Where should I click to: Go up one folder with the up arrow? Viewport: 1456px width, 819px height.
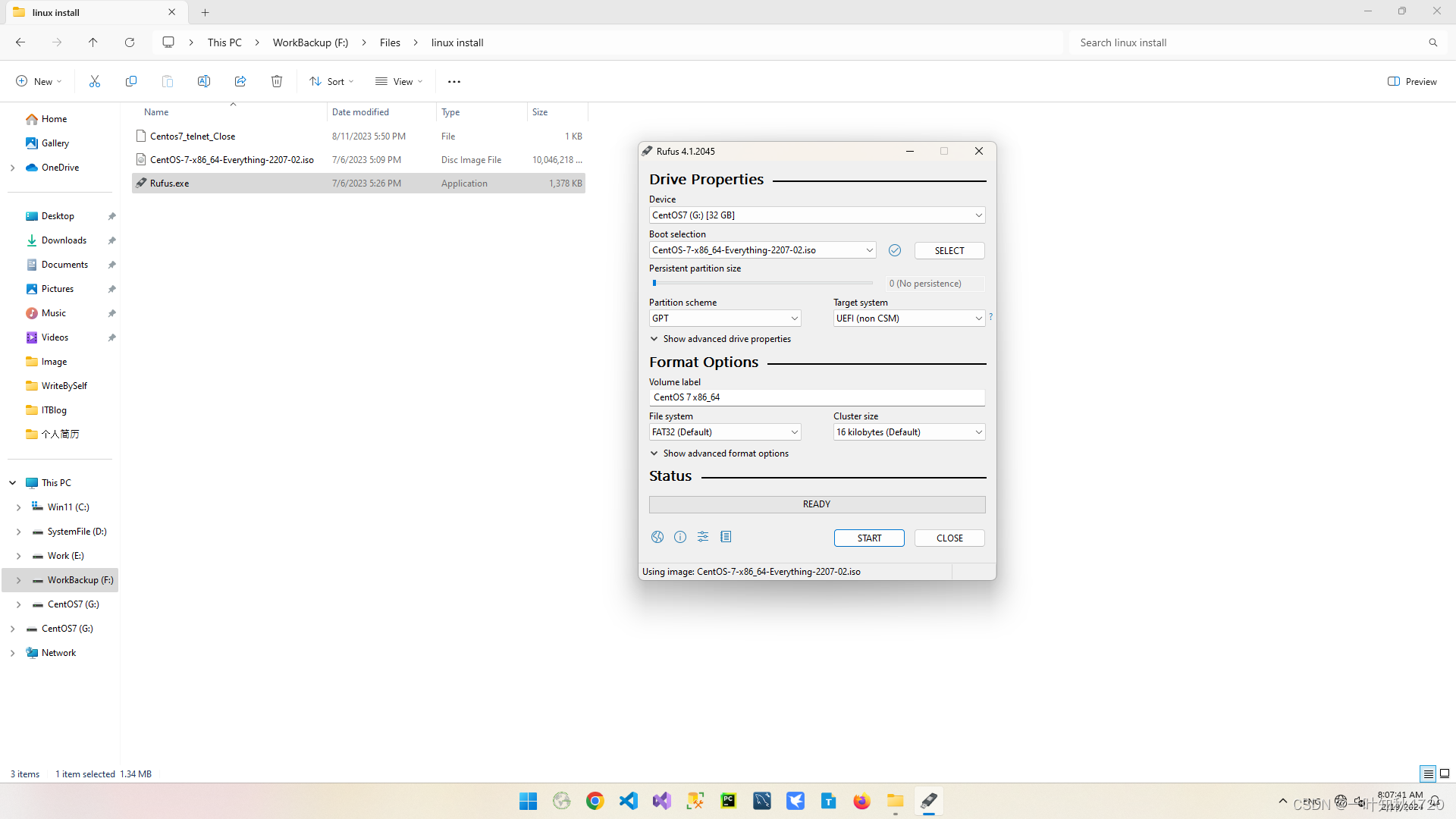93,42
